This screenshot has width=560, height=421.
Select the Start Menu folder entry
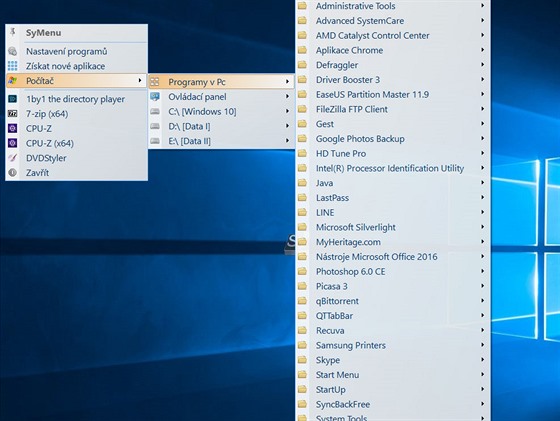(393, 375)
